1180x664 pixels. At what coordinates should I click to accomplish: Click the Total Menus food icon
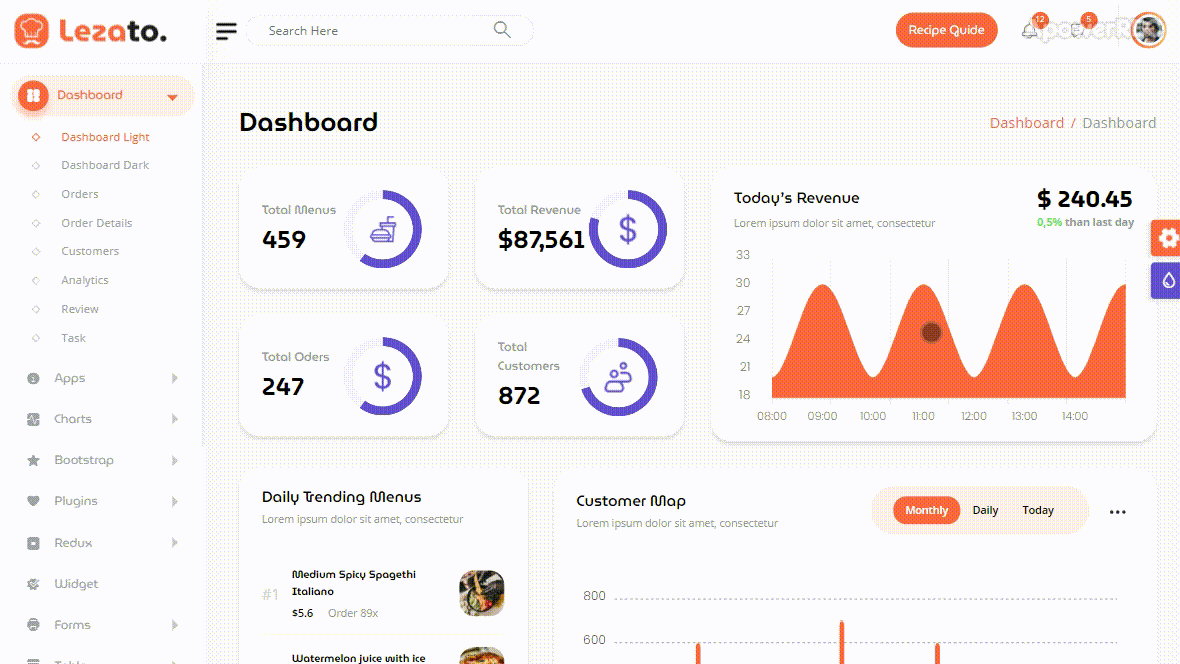383,230
